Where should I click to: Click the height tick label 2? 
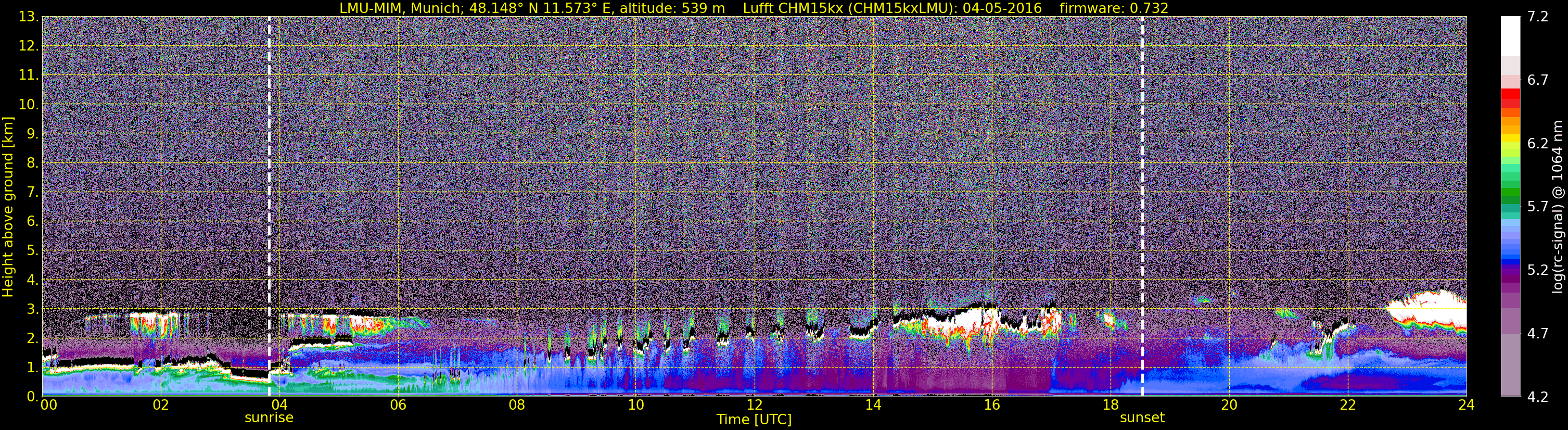32,338
